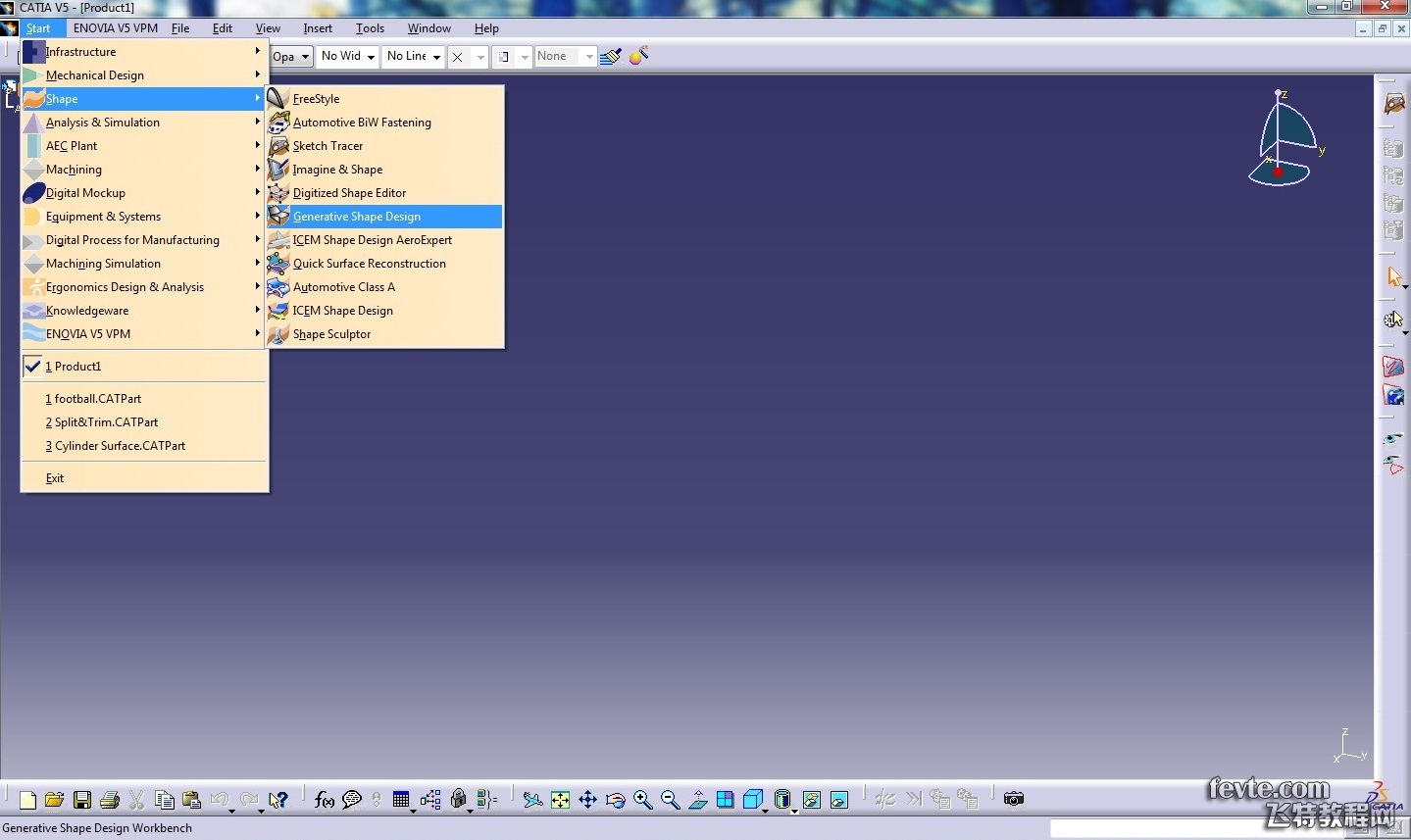Open the Digital Mockup submenu

(x=144, y=193)
